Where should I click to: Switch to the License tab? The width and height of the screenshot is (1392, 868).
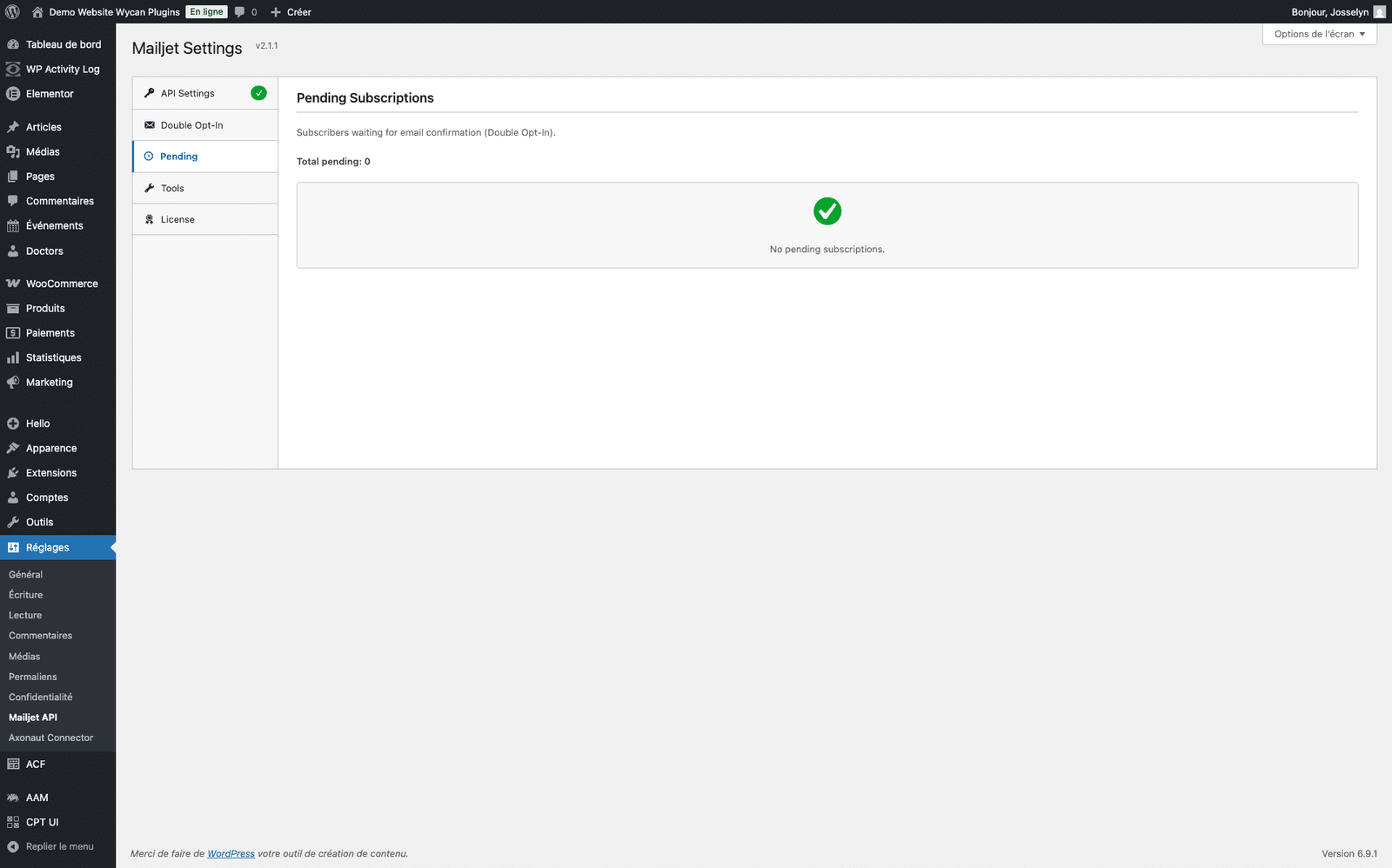click(x=177, y=218)
